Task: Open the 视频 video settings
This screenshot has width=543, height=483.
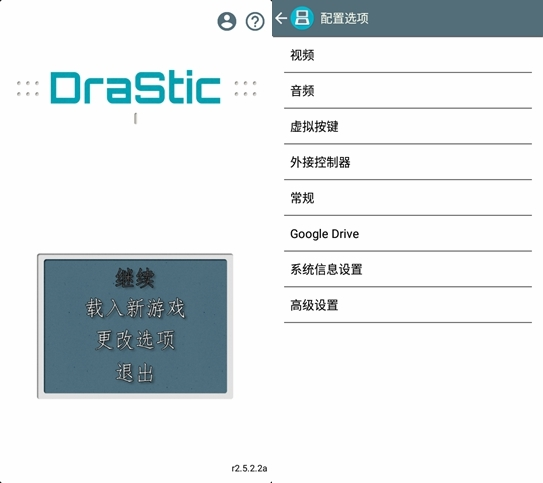Action: click(408, 55)
